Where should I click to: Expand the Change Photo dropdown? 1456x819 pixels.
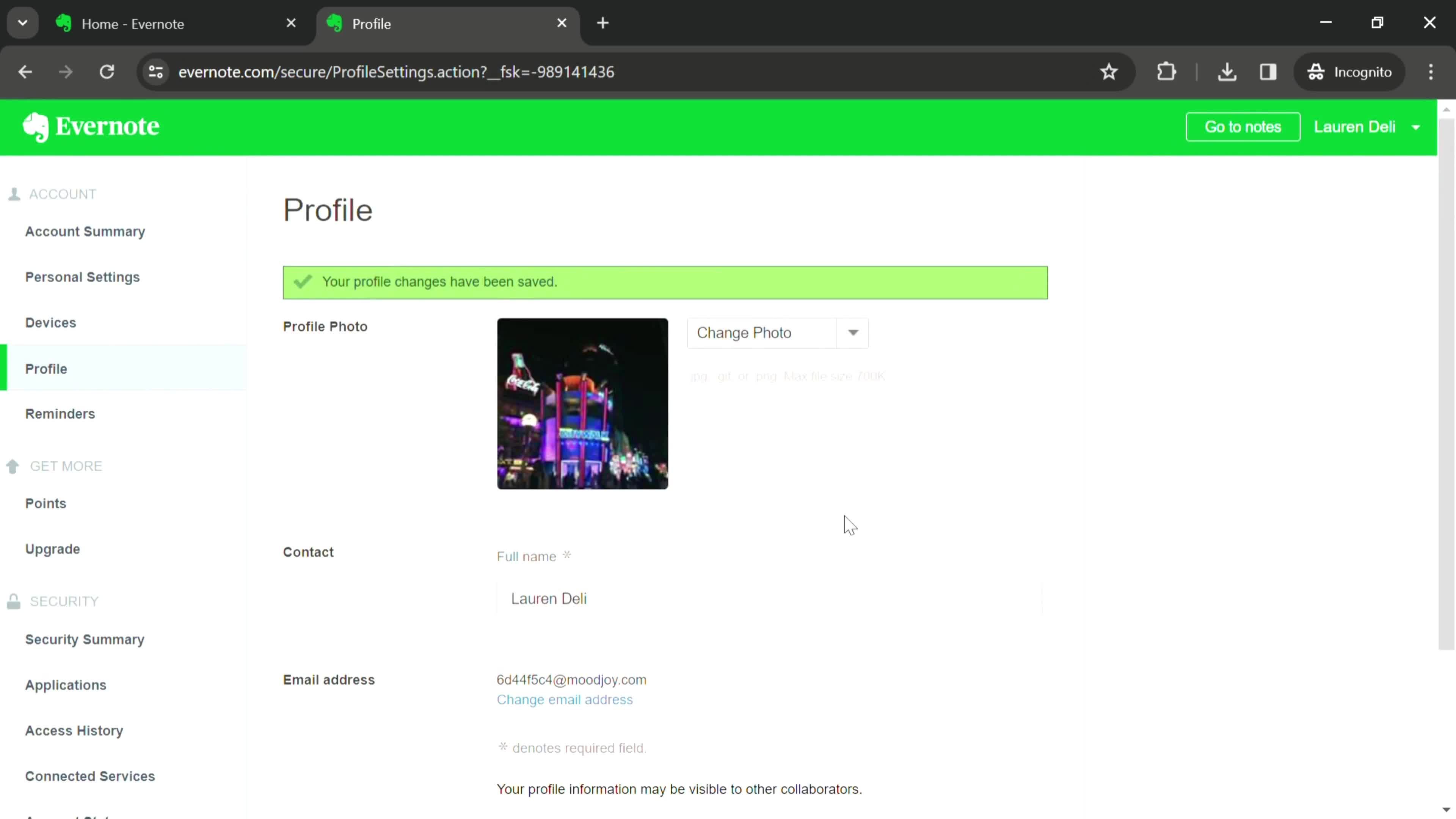pos(855,333)
